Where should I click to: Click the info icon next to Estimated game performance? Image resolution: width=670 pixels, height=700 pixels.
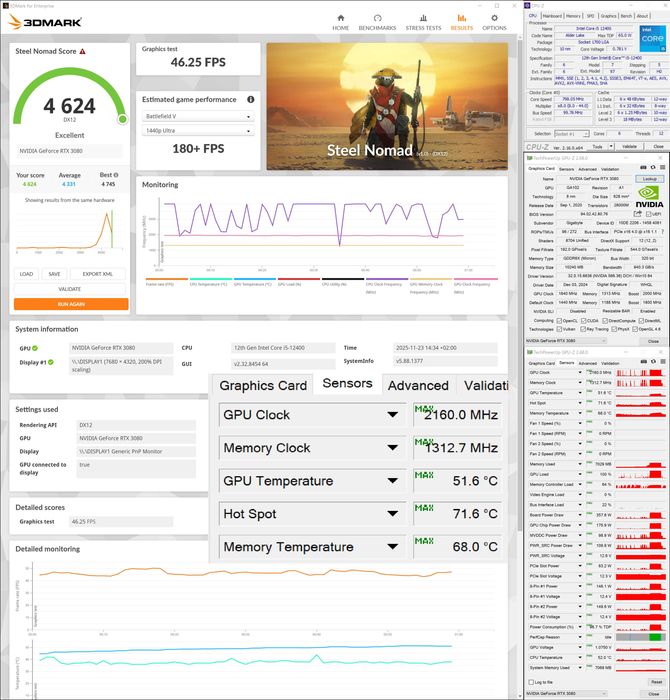point(251,99)
